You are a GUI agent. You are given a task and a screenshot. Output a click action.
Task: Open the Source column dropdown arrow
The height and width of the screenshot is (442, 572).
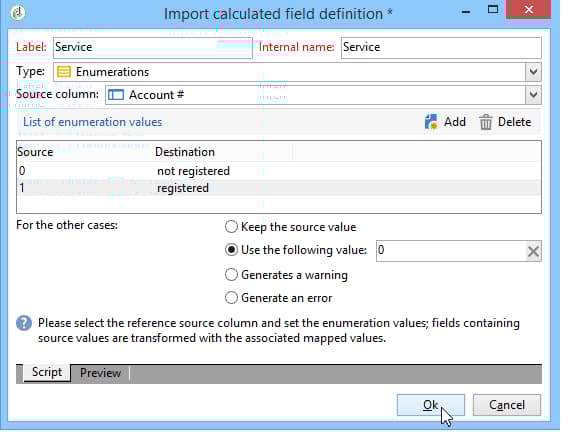tap(533, 95)
